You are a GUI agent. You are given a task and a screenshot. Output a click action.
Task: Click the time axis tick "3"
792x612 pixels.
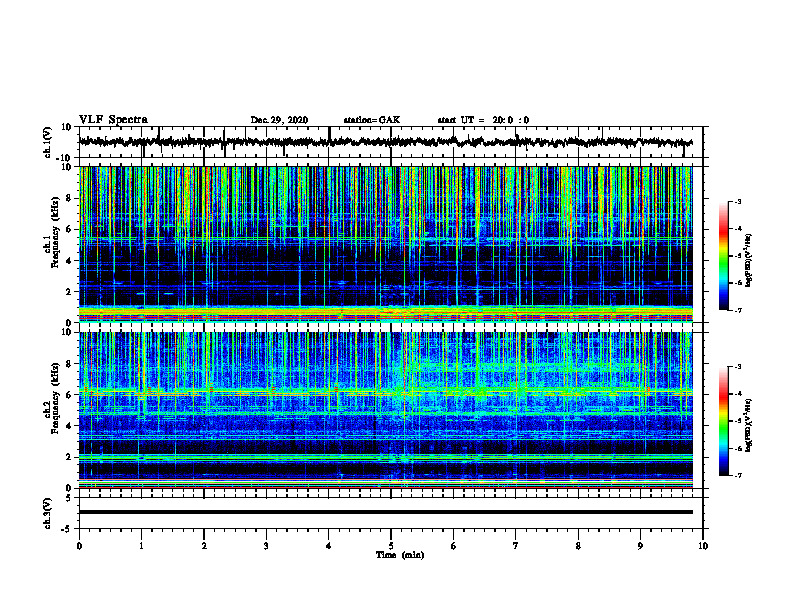(x=266, y=546)
